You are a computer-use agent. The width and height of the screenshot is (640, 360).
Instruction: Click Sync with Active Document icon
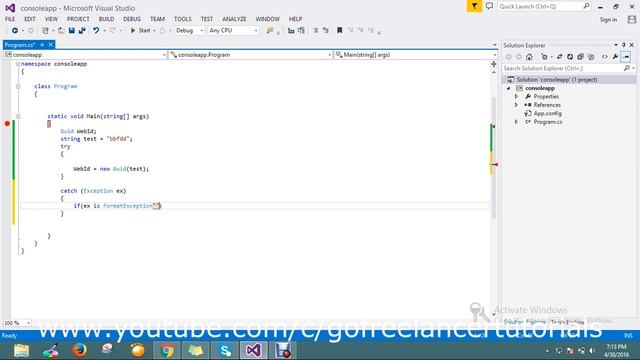click(x=560, y=57)
